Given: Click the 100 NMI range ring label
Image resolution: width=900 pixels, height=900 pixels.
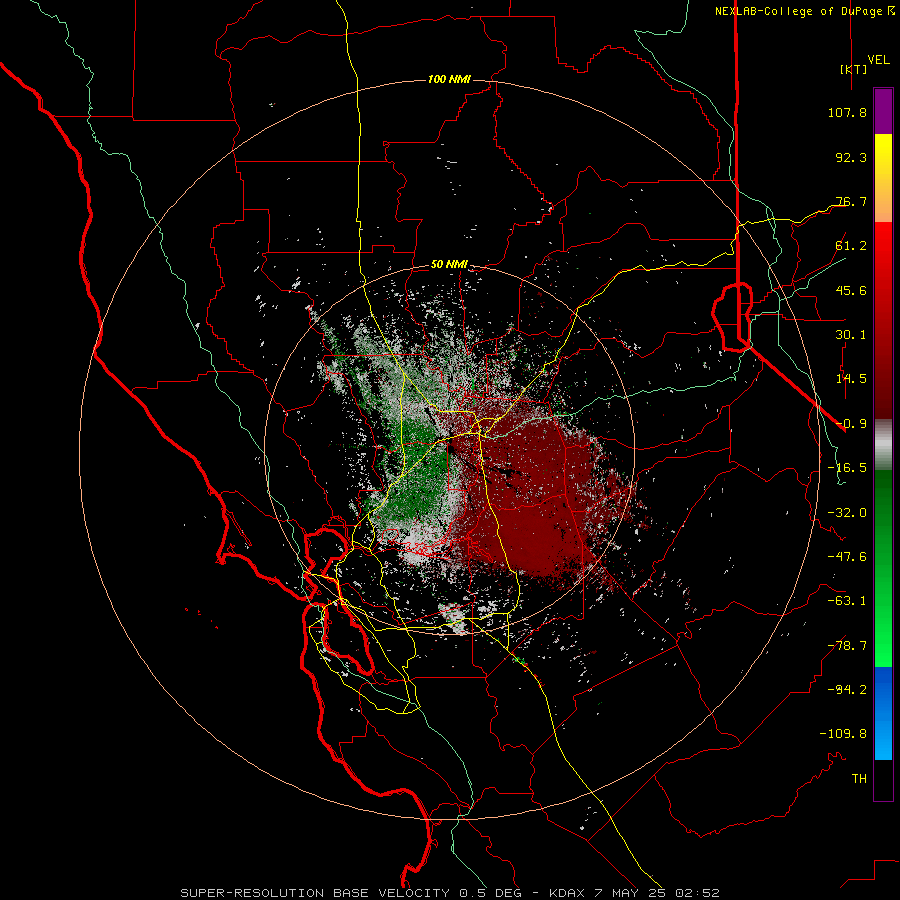Looking at the screenshot, I should tap(449, 79).
